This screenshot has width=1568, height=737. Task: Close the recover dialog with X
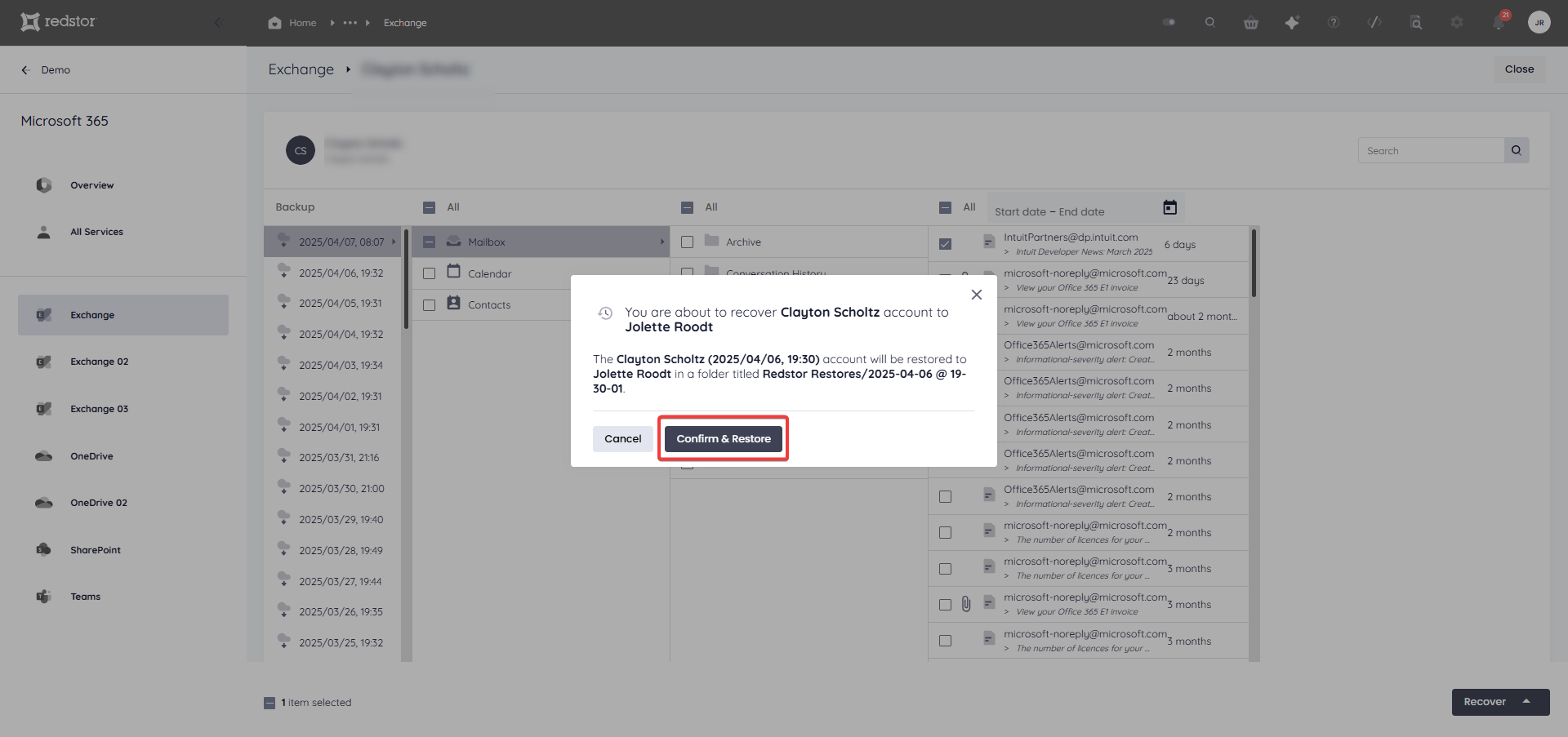pyautogui.click(x=976, y=295)
